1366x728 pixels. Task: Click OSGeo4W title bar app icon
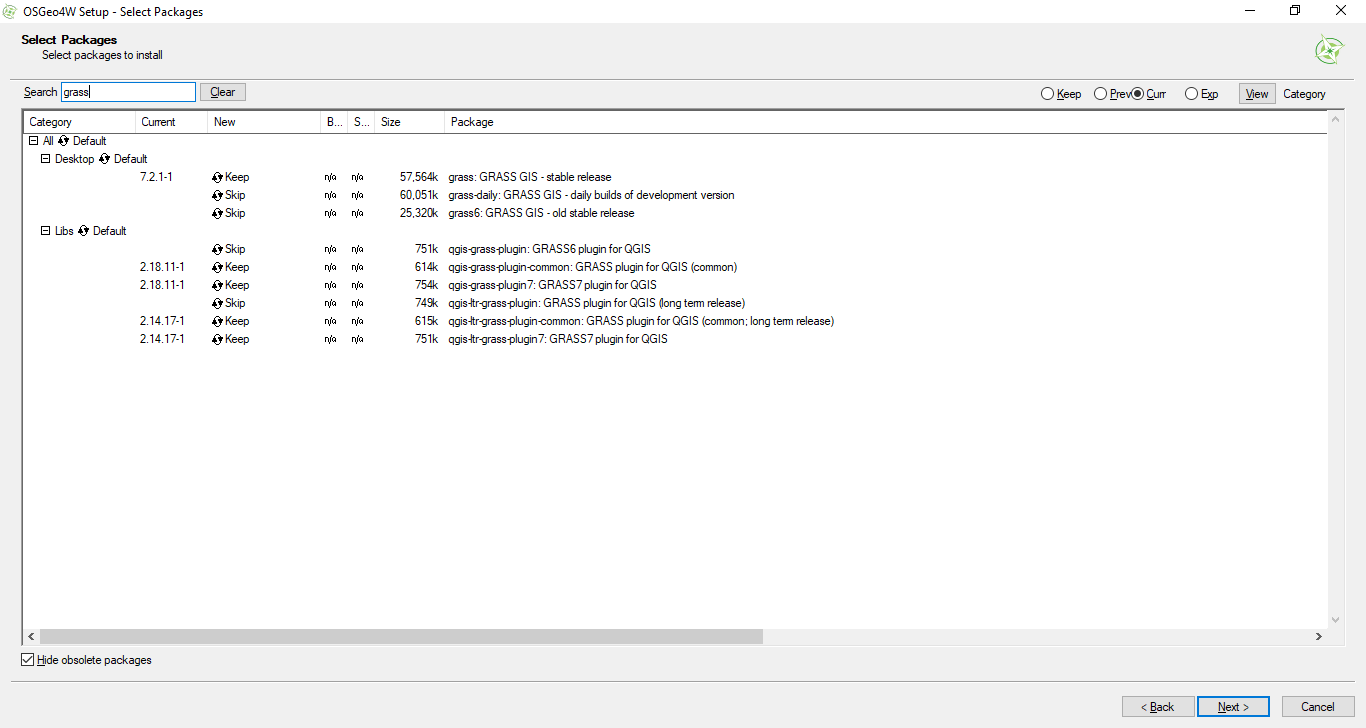pos(10,11)
